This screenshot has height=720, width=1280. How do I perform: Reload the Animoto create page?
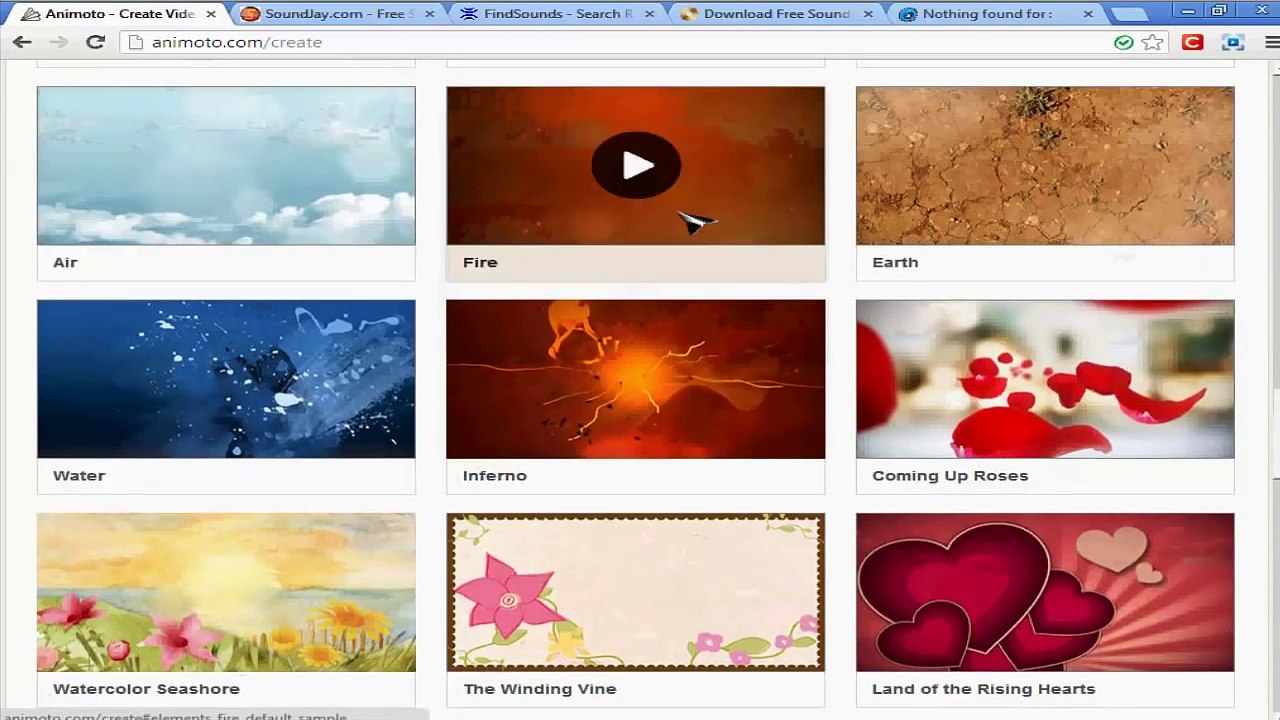pyautogui.click(x=95, y=42)
